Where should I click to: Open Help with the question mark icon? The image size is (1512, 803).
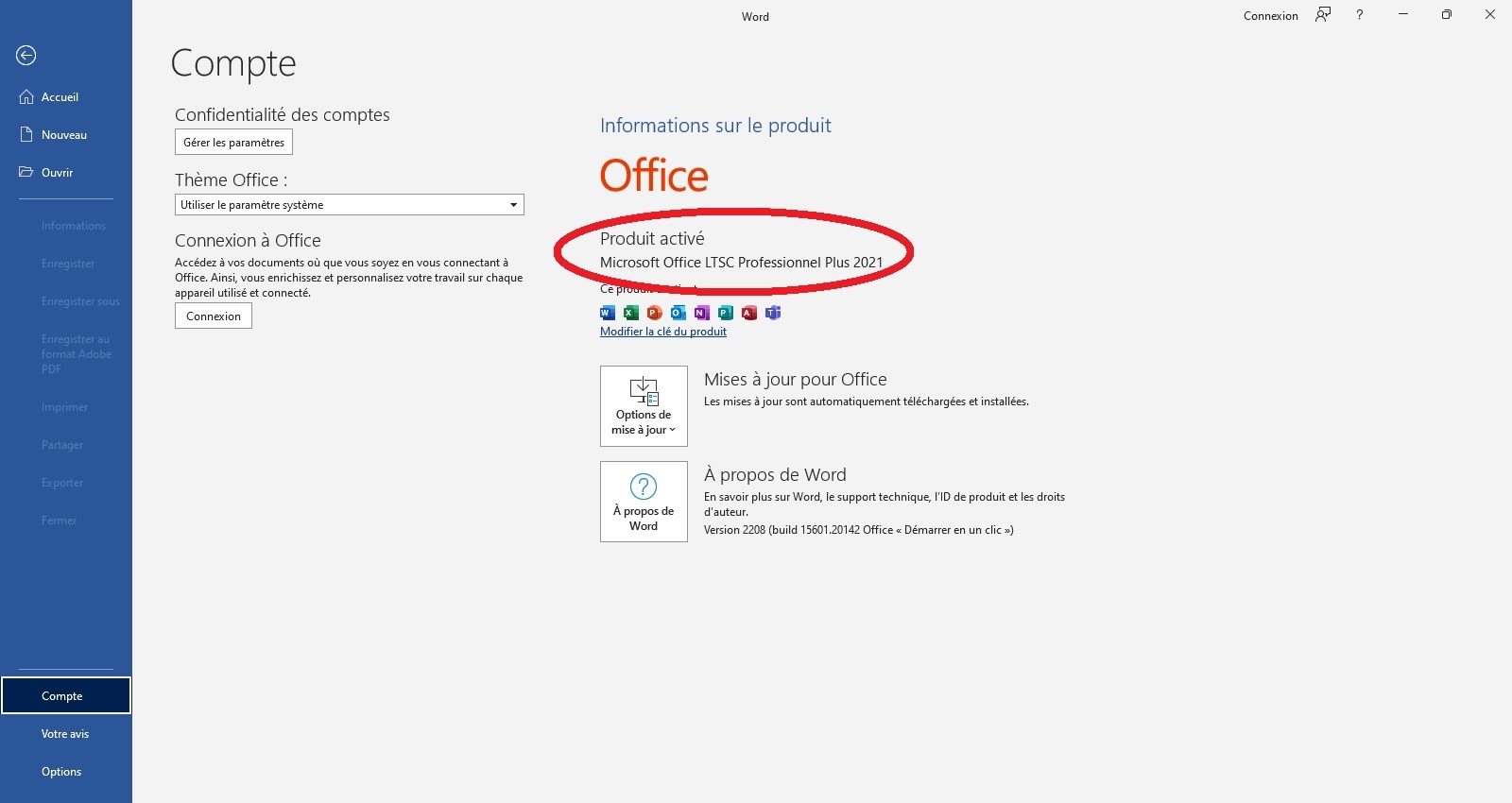(x=1360, y=15)
